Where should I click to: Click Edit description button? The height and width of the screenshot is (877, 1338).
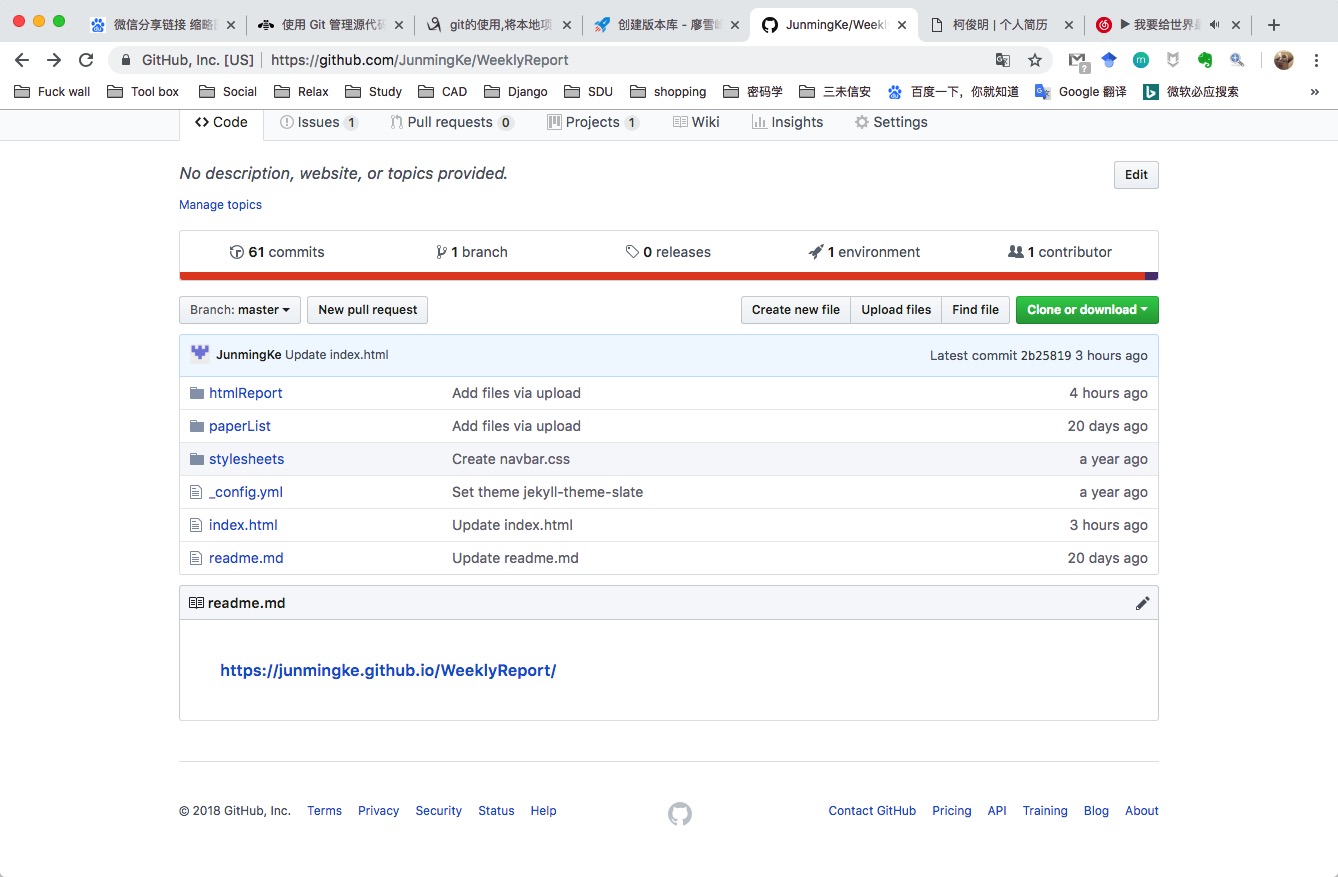(1136, 175)
